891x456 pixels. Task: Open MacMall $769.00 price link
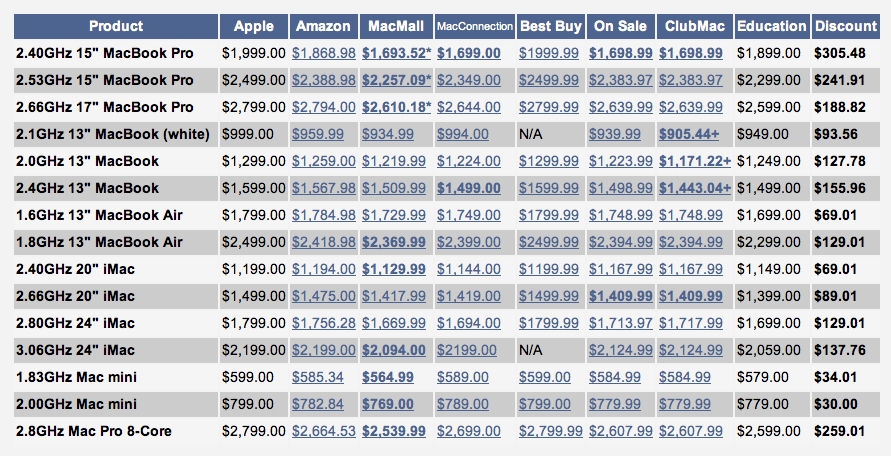[388, 404]
